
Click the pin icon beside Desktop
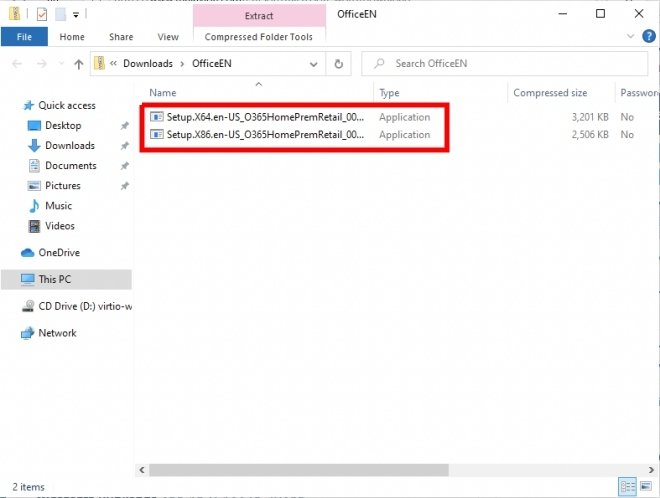[125, 125]
